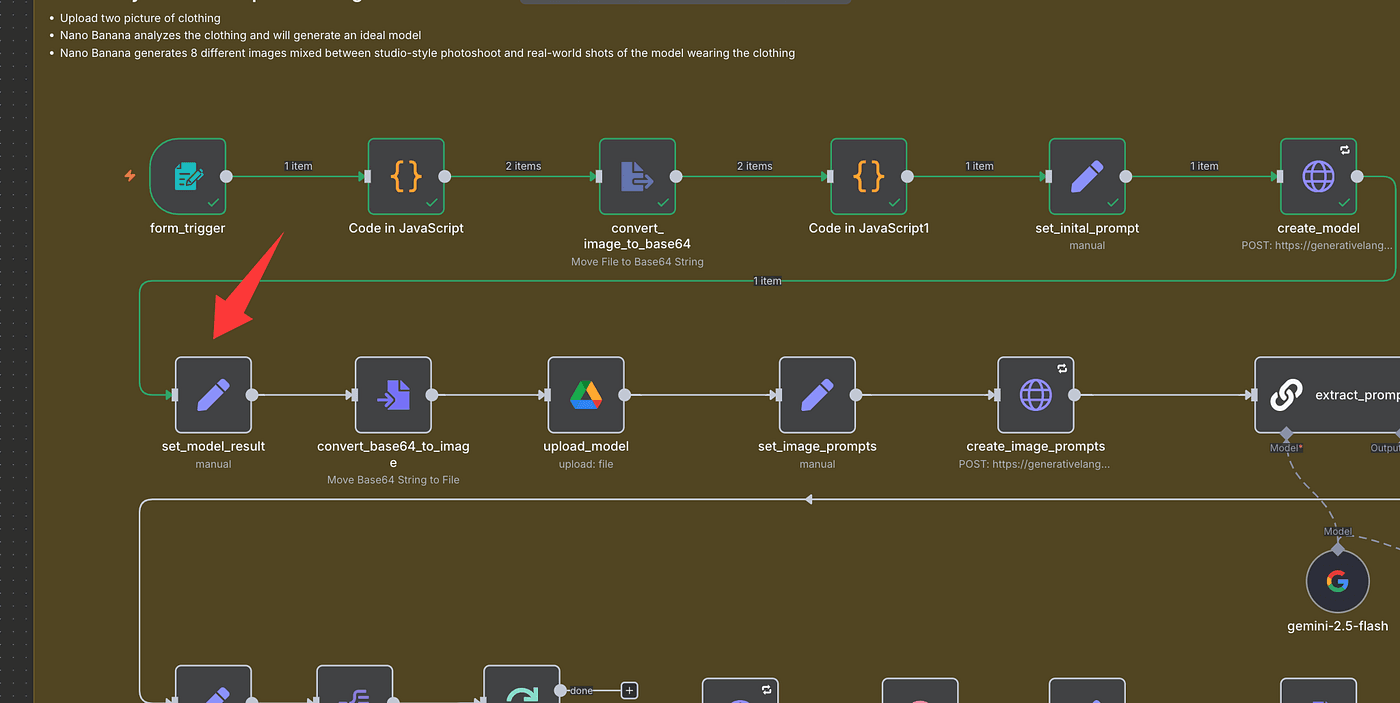The width and height of the screenshot is (1400, 703).
Task: Click the sticky note text about Nano Banana
Action: tap(427, 53)
